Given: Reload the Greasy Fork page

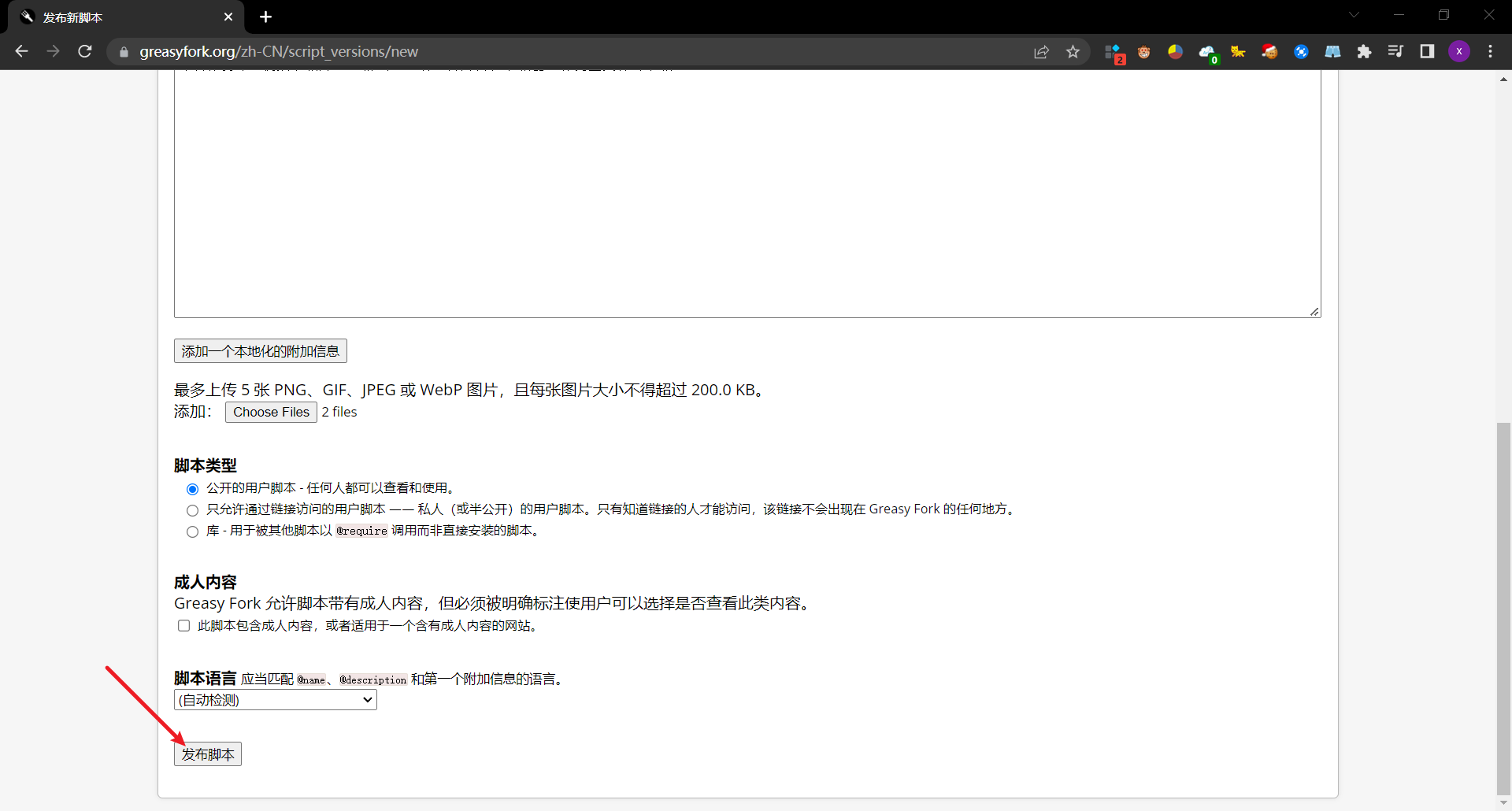Looking at the screenshot, I should (x=85, y=51).
